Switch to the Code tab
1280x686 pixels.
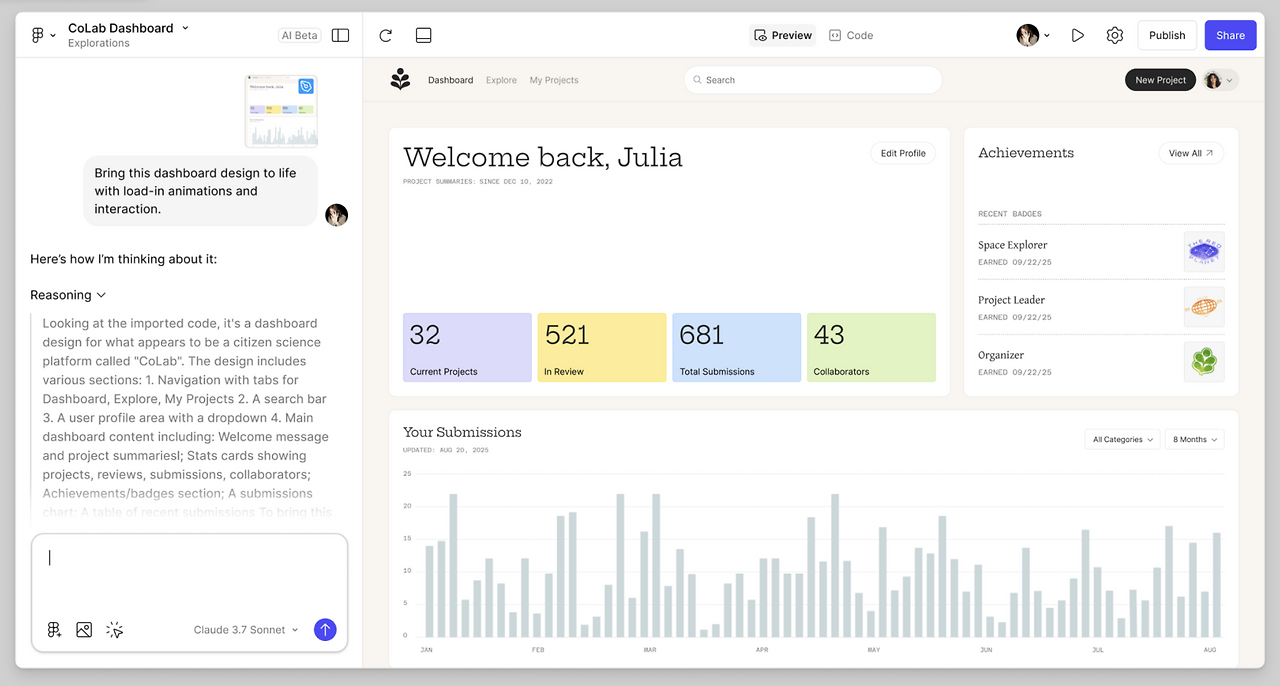(851, 35)
